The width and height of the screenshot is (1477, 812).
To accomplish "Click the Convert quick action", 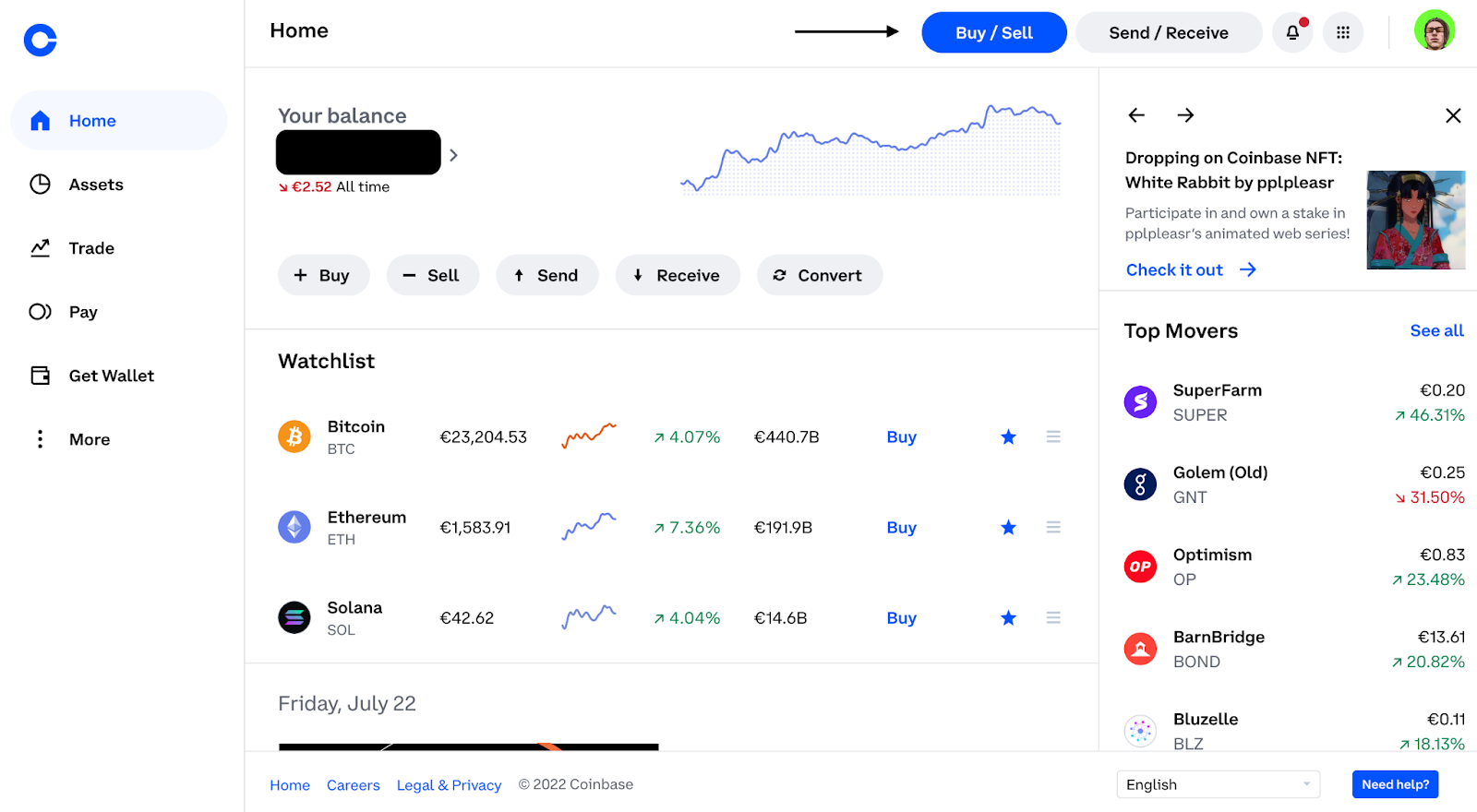I will point(820,275).
